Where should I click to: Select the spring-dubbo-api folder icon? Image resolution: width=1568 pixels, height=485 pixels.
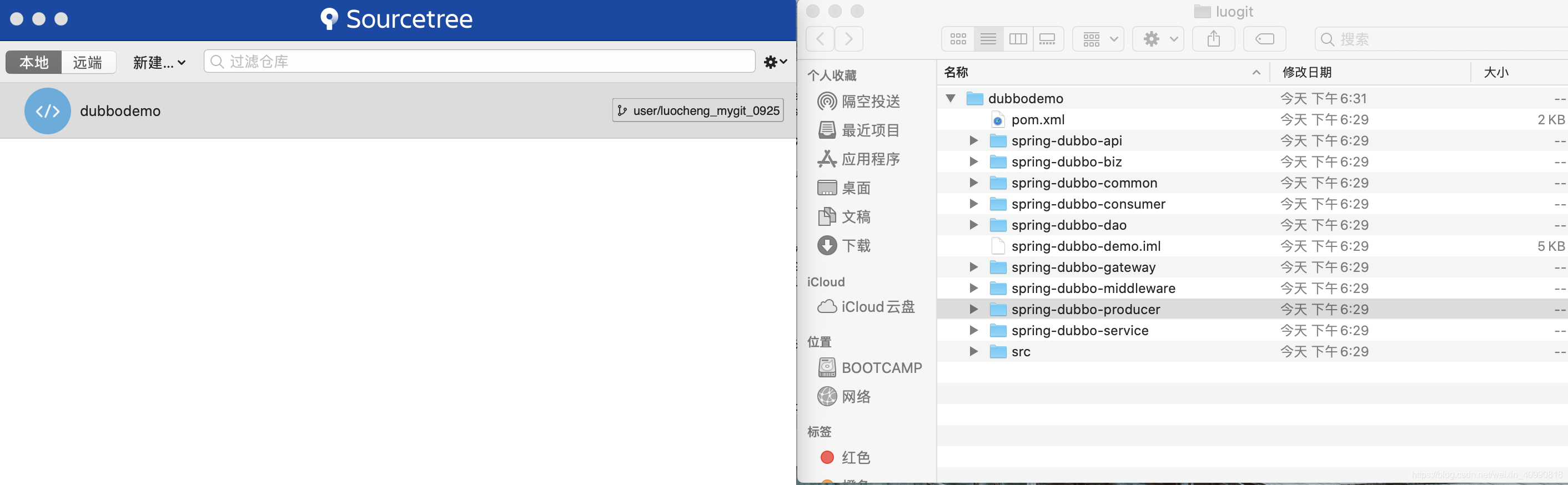click(998, 140)
